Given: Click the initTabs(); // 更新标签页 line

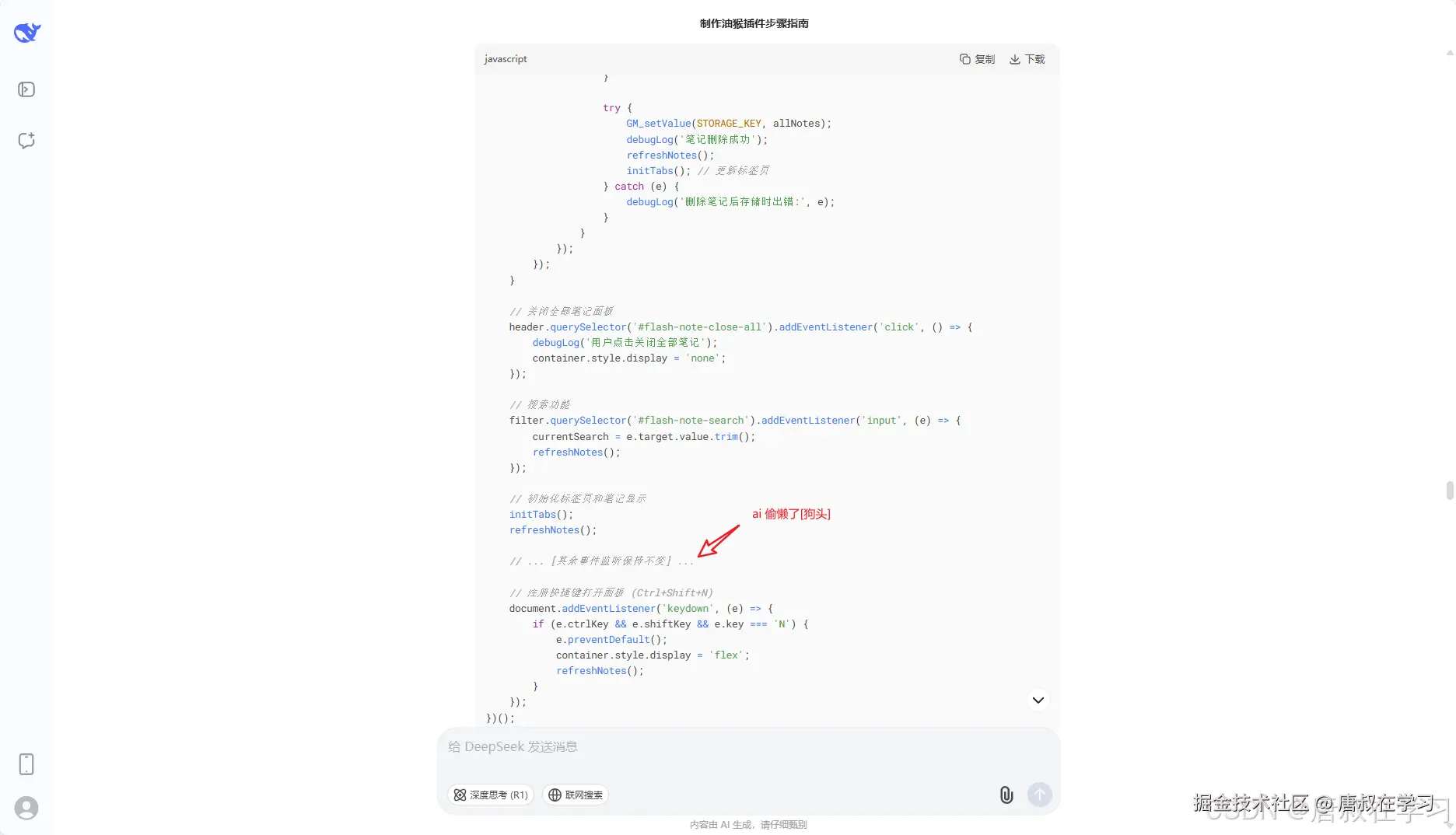Looking at the screenshot, I should [x=698, y=170].
